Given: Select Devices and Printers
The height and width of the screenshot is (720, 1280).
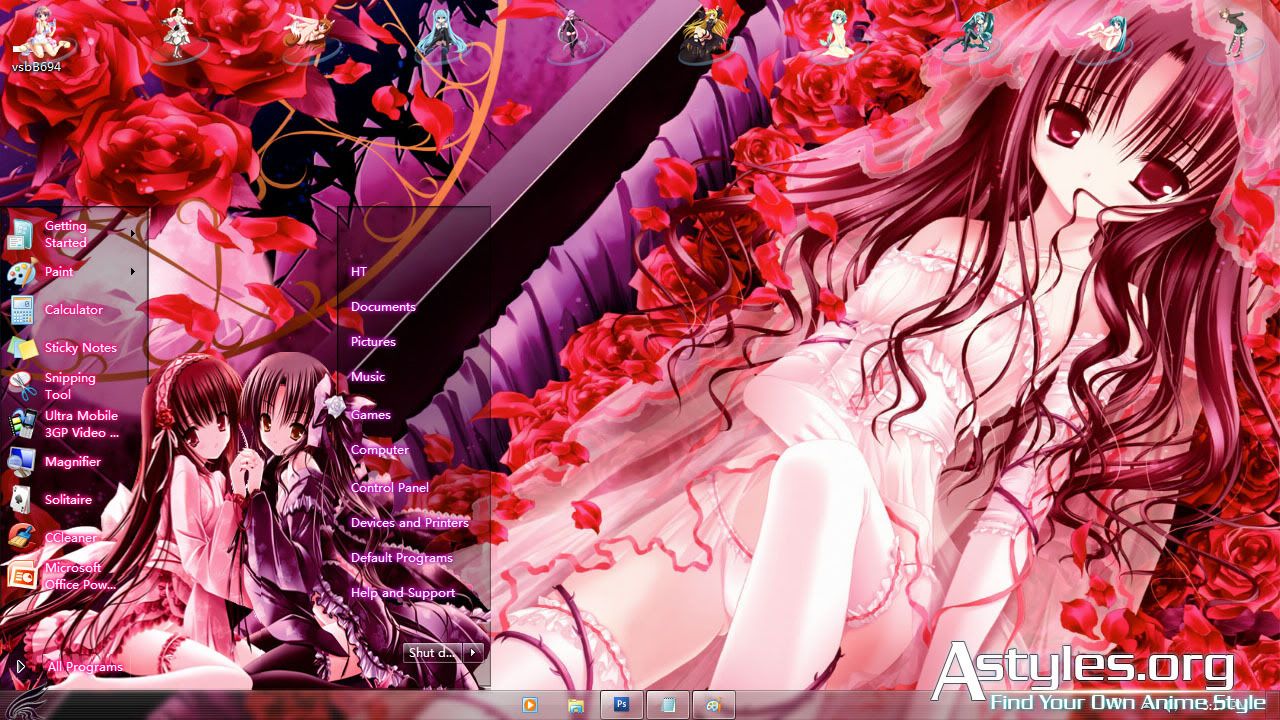Looking at the screenshot, I should 409,523.
